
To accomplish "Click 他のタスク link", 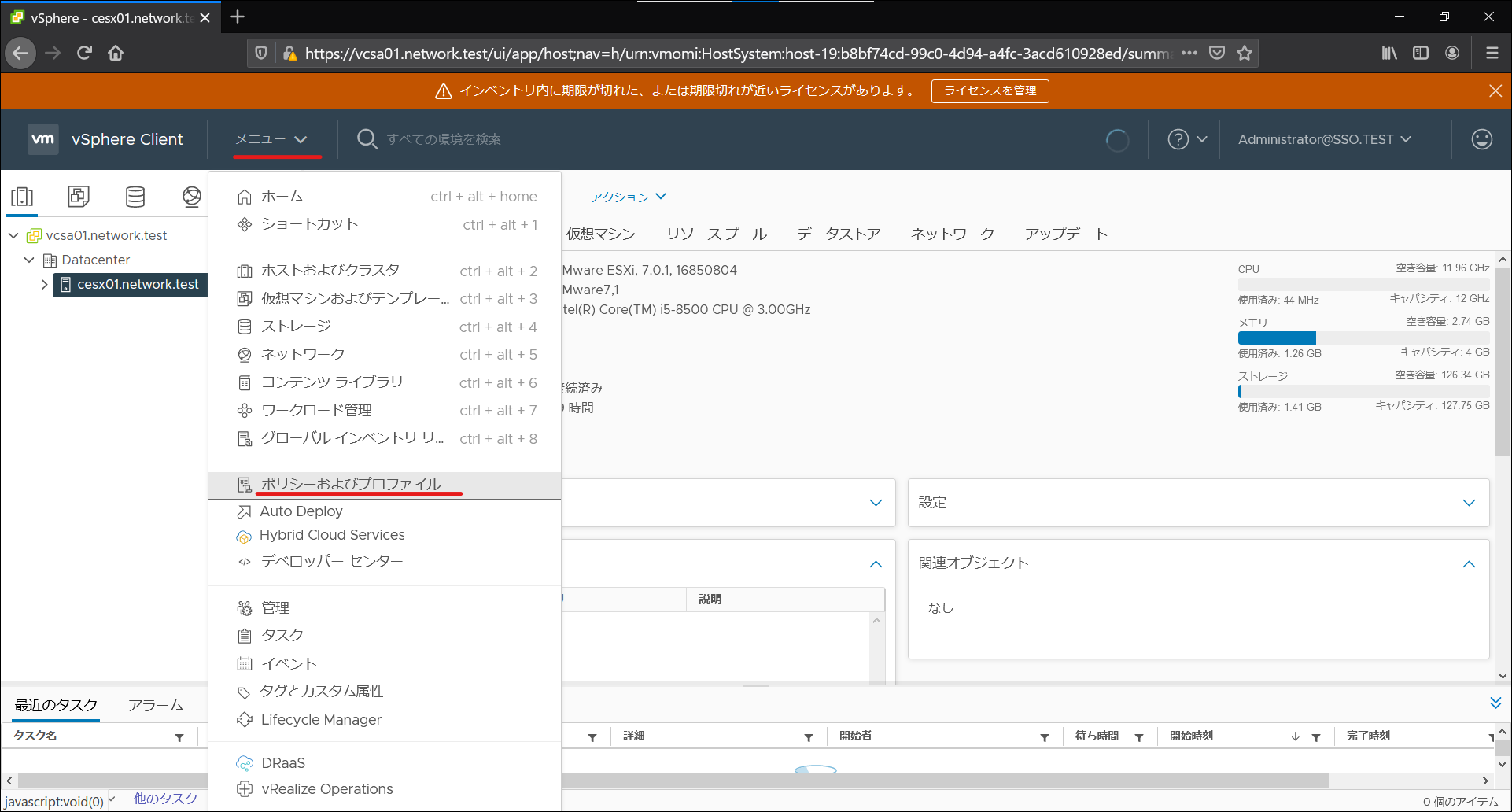I will coord(165,799).
